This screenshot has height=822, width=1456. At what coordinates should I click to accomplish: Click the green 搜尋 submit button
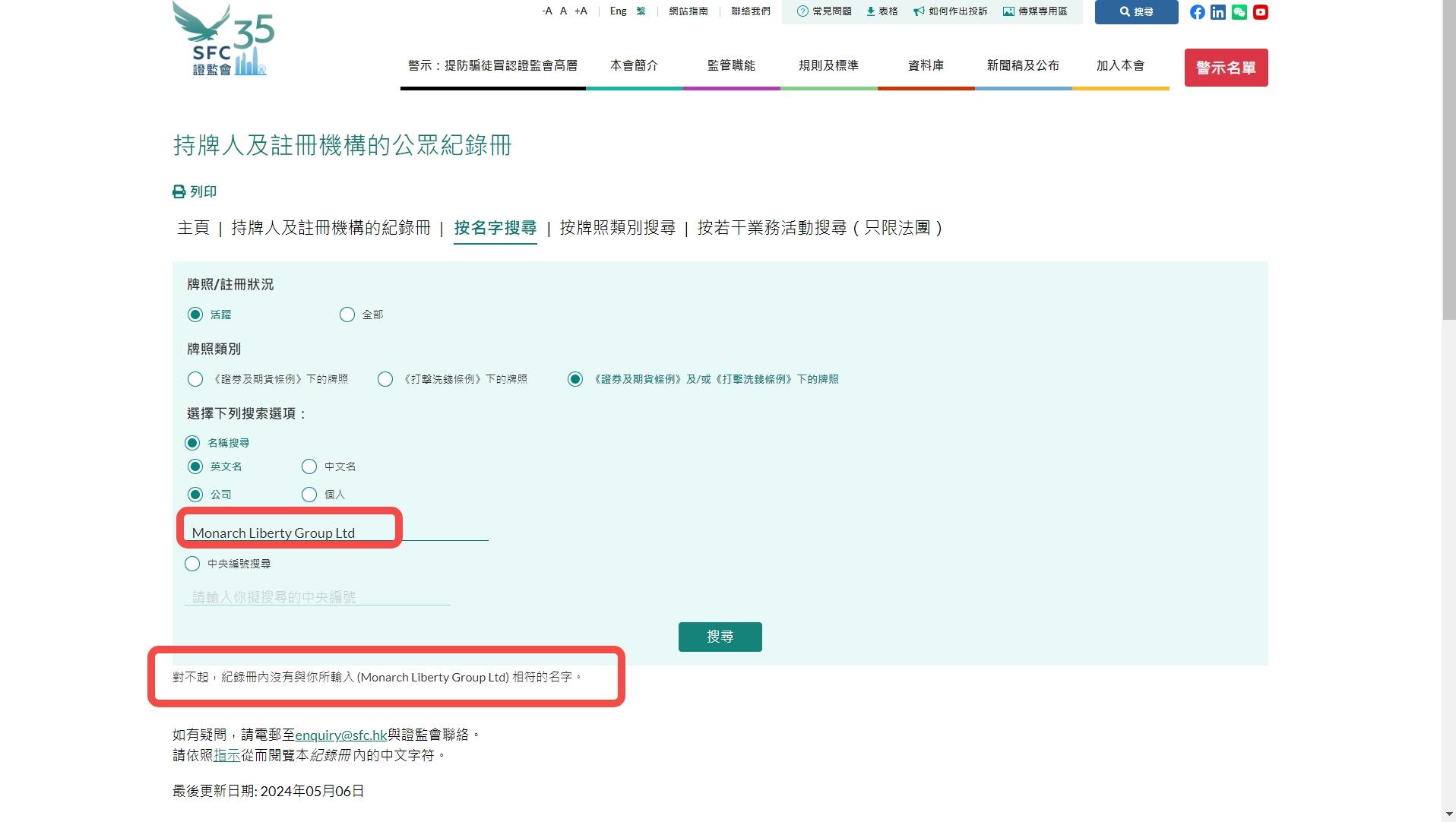720,637
